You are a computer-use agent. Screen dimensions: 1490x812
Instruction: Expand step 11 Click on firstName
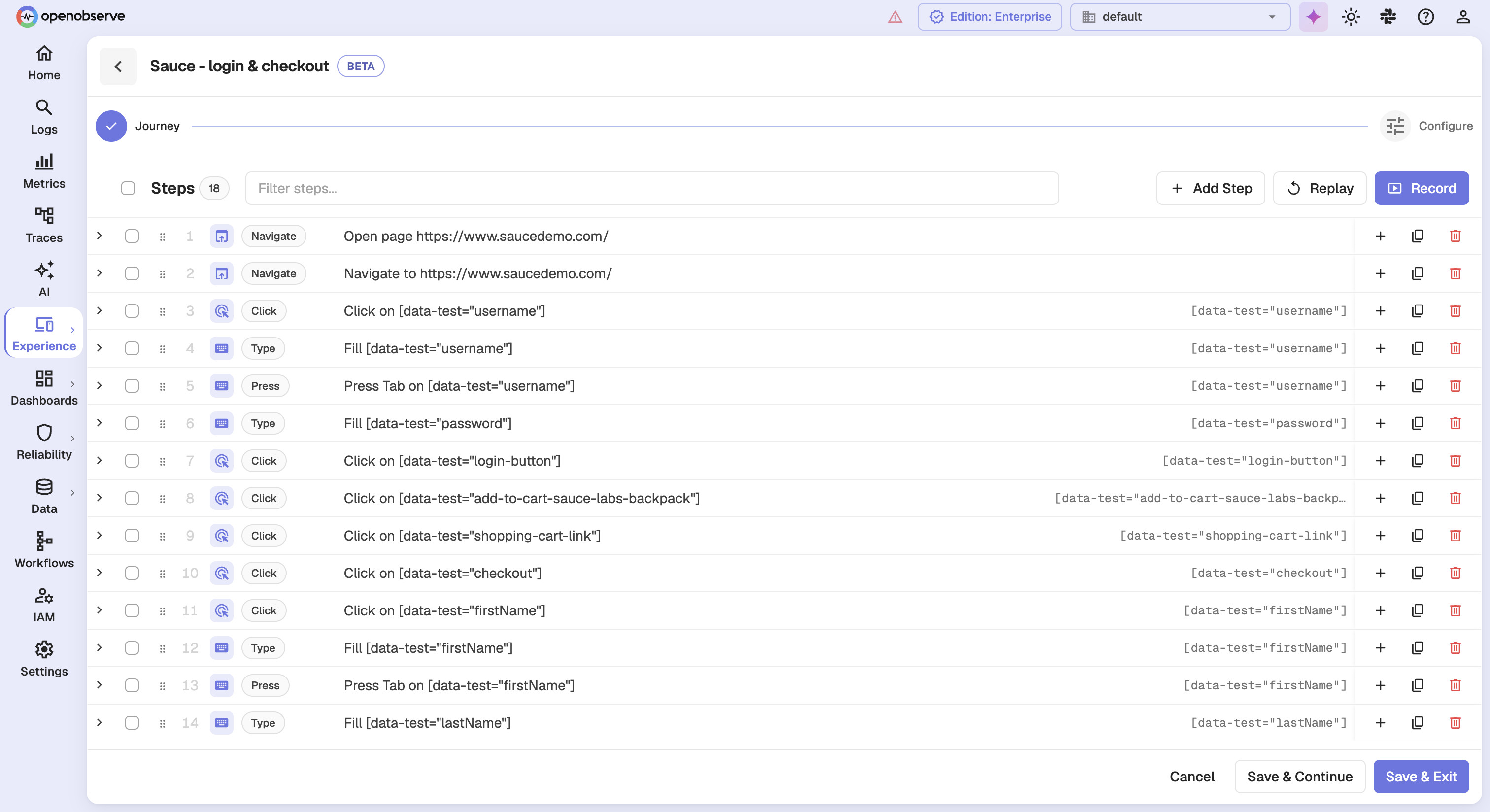click(x=100, y=611)
